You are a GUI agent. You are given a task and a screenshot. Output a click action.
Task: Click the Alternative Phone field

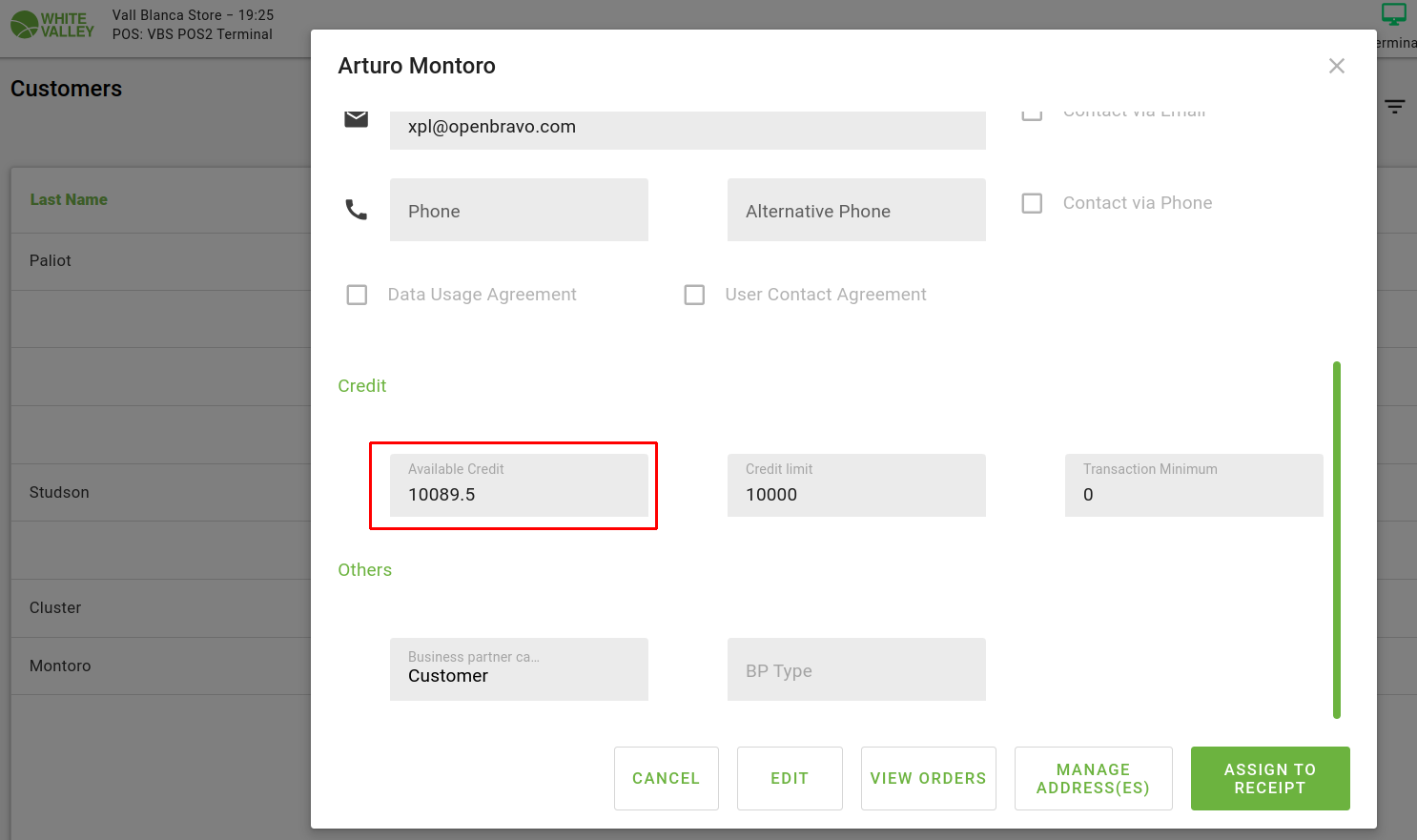[856, 210]
